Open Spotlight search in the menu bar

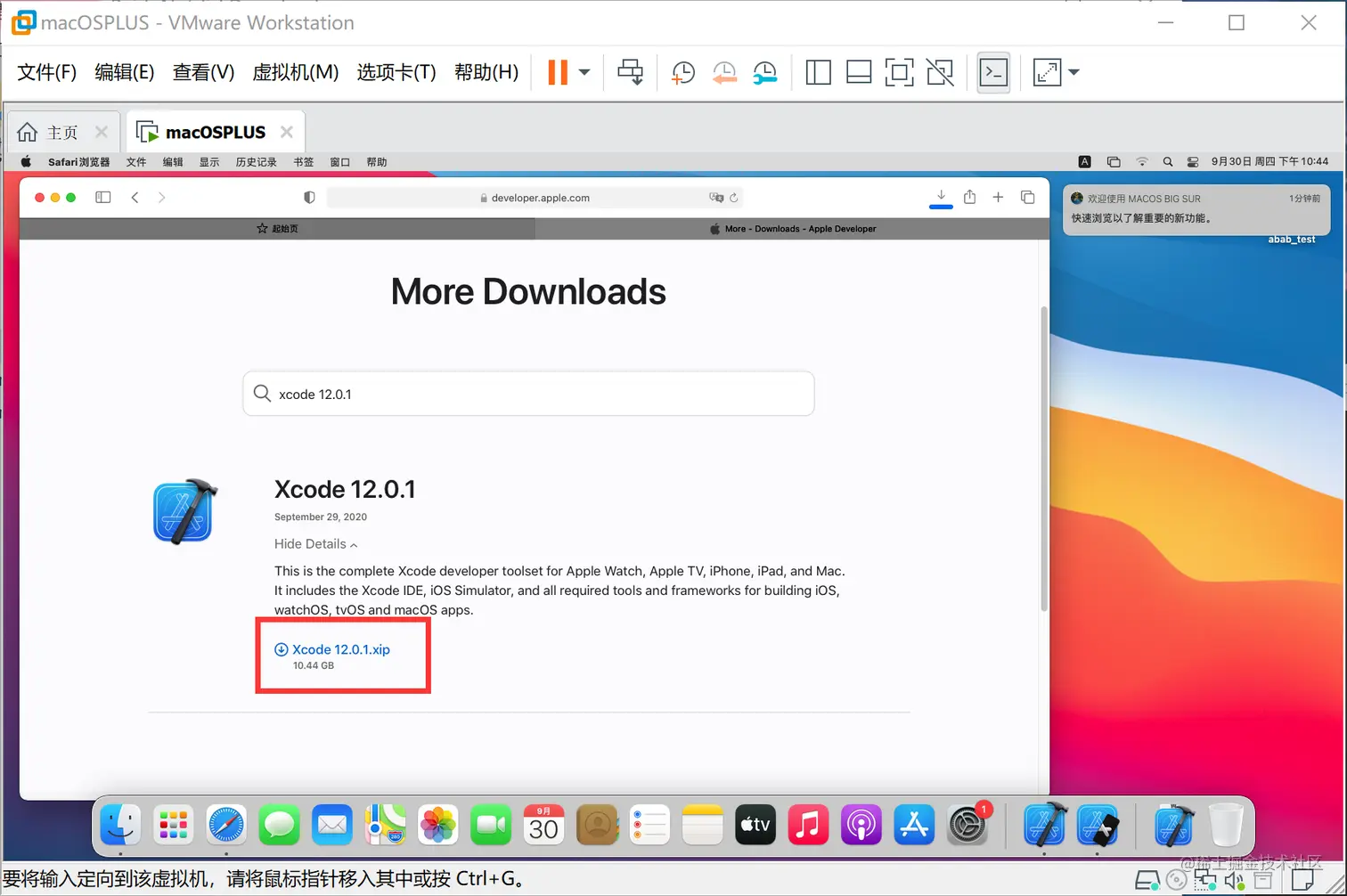[x=1168, y=162]
